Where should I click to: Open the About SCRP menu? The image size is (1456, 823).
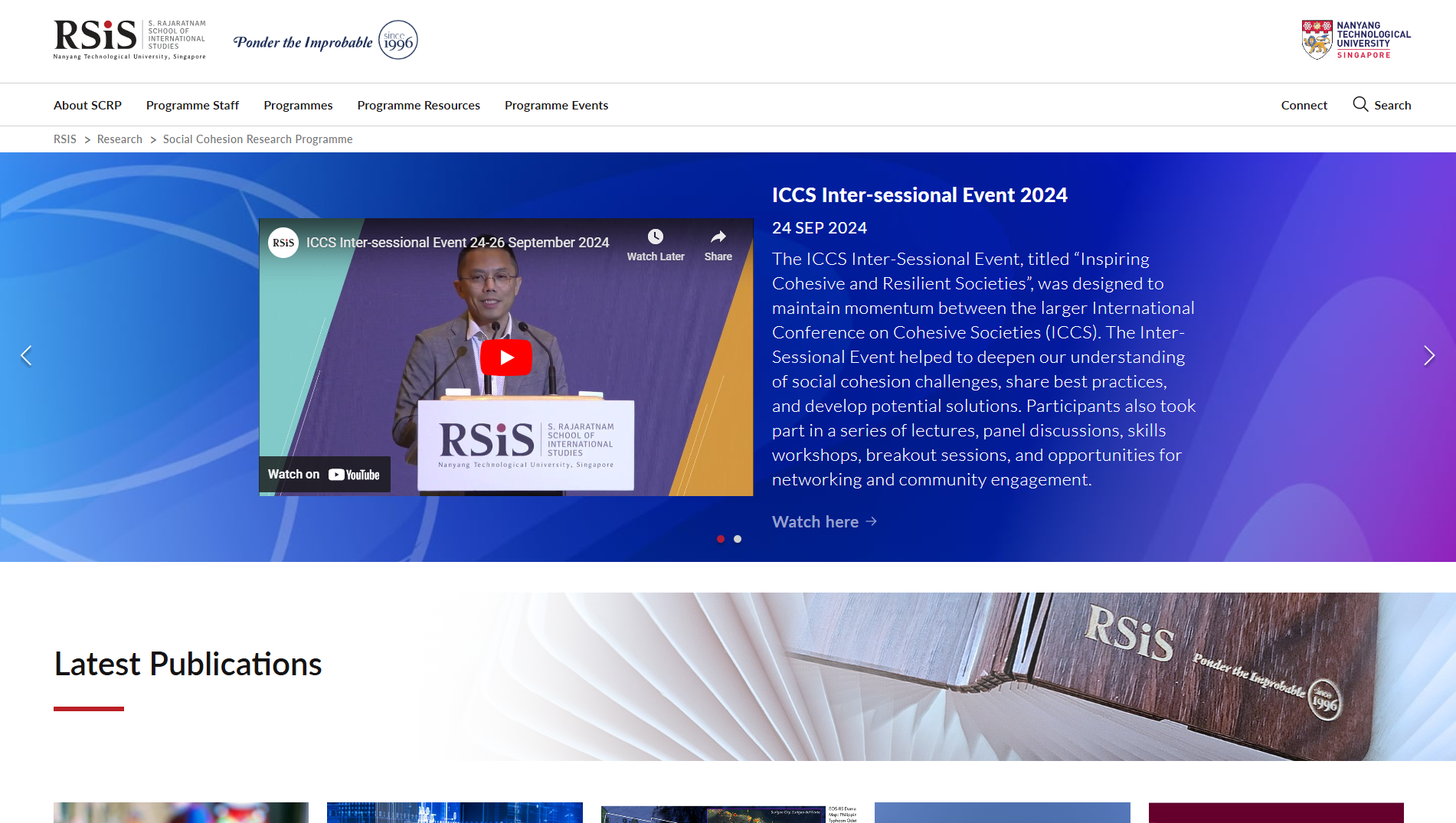(x=87, y=105)
